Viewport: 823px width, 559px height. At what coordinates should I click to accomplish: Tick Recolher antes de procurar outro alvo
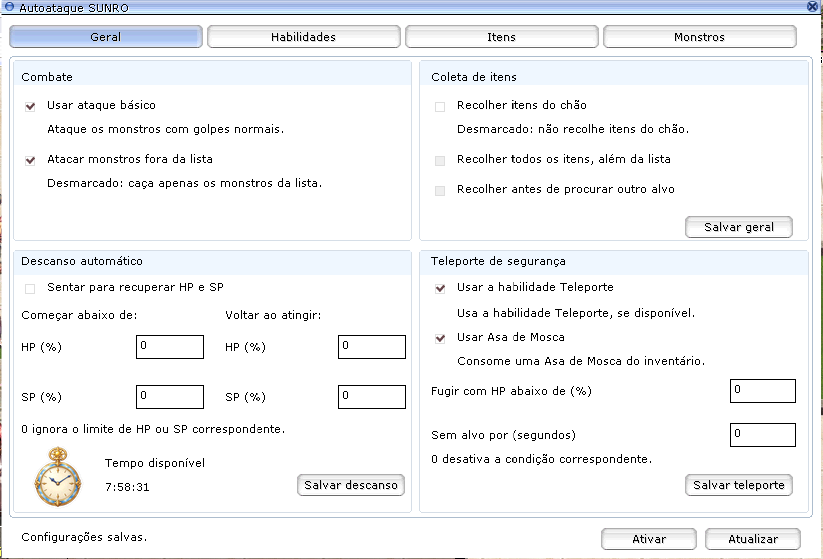[x=440, y=191]
